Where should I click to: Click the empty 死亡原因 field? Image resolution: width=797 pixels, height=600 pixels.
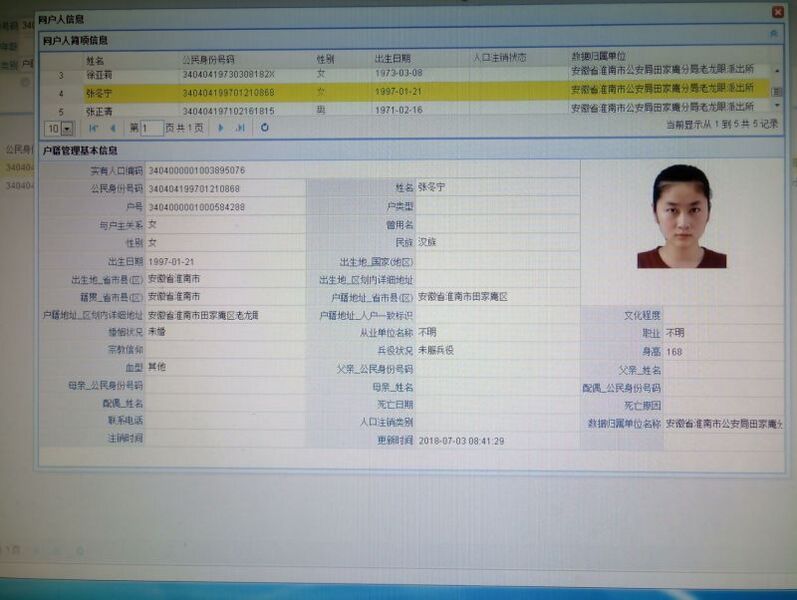coord(723,406)
